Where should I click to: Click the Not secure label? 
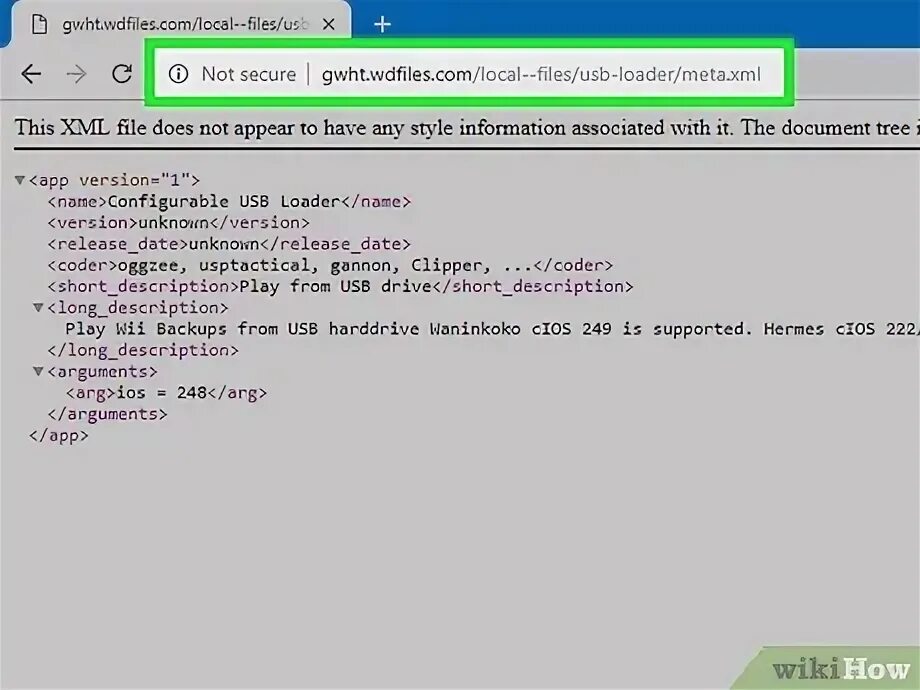(x=249, y=74)
